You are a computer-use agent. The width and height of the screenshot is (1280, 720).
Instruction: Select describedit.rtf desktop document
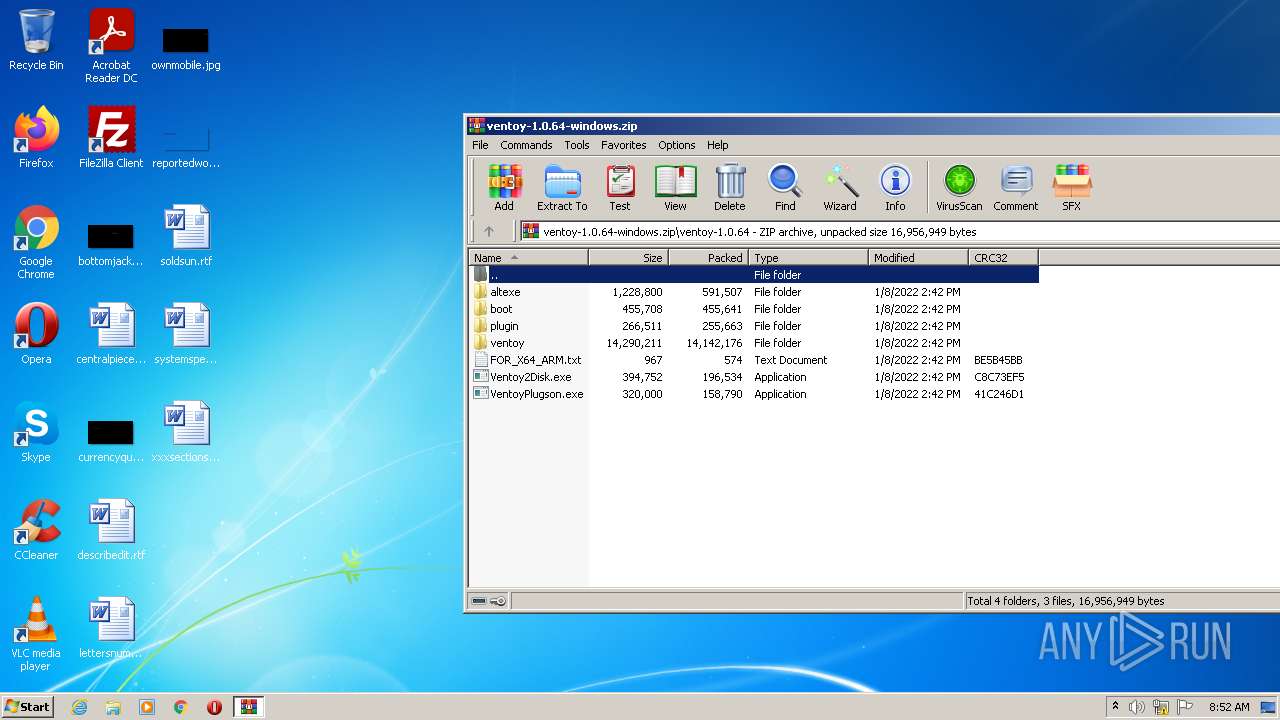[x=111, y=529]
